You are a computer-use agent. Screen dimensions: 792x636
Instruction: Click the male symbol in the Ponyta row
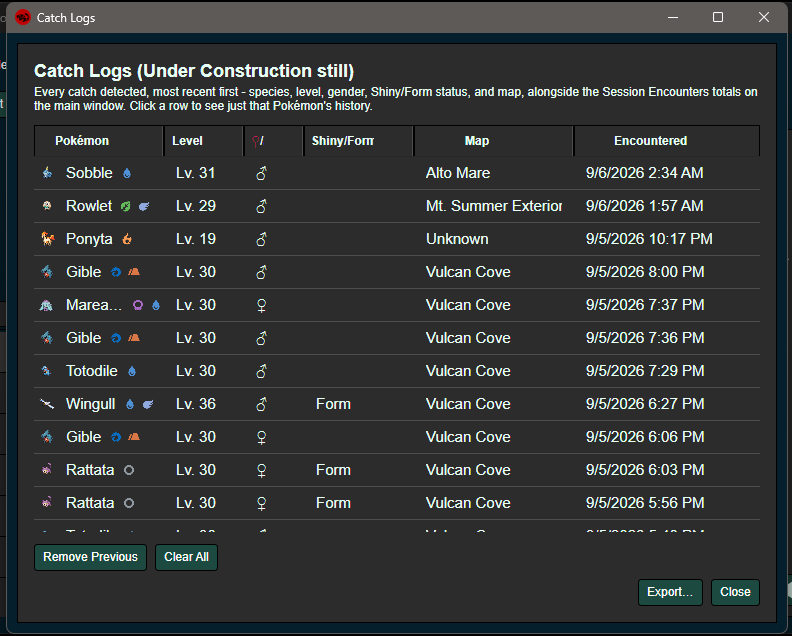coord(261,239)
